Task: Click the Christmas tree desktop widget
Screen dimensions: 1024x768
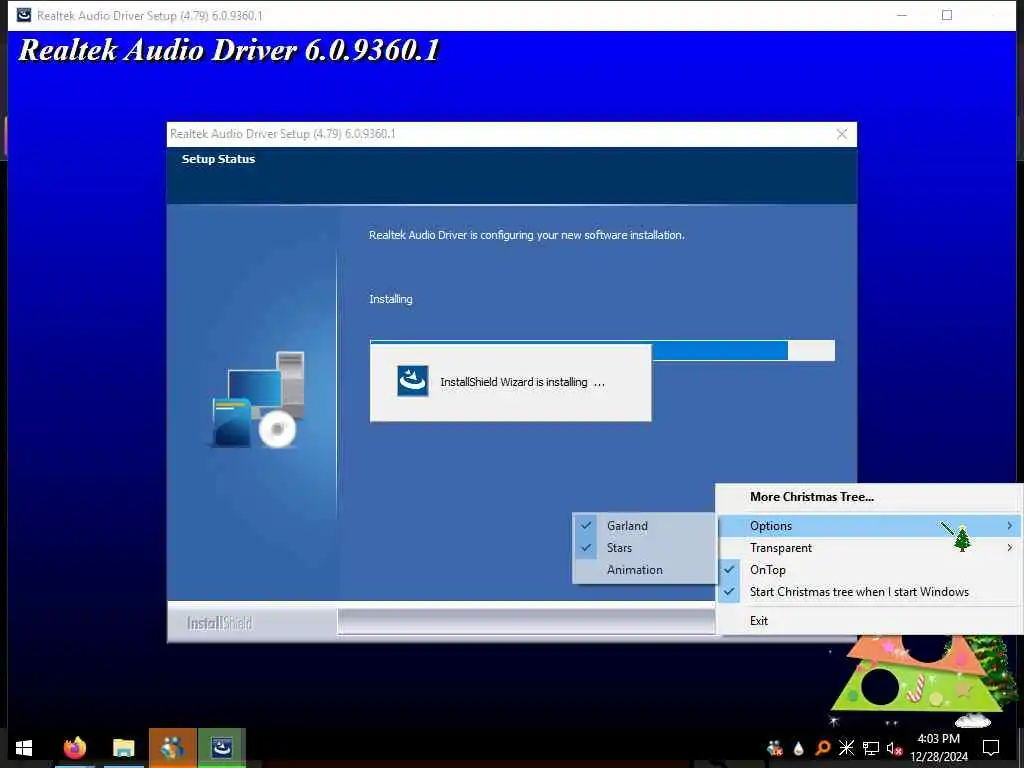Action: [x=922, y=680]
